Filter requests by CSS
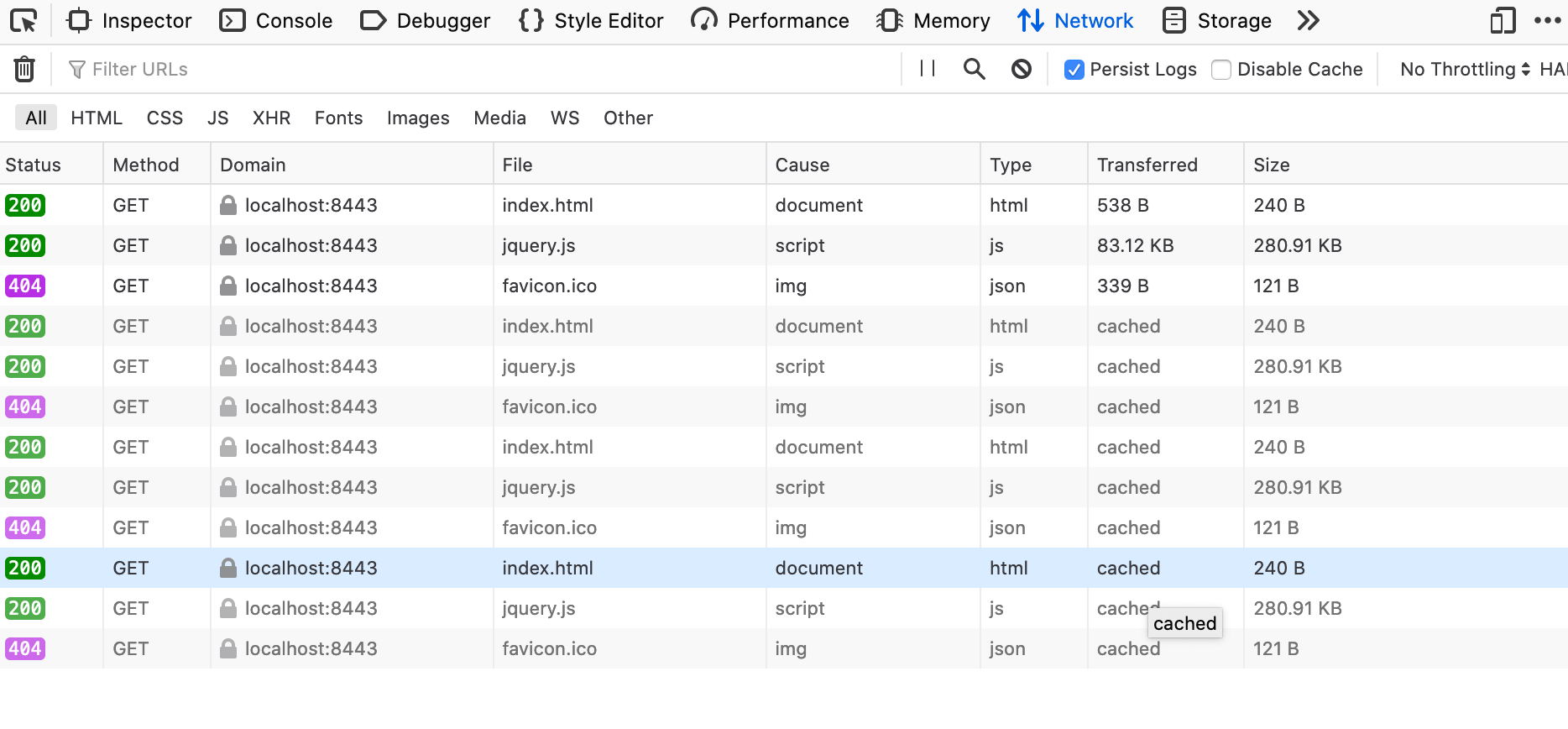Viewport: 1568px width, 729px height. pos(165,118)
